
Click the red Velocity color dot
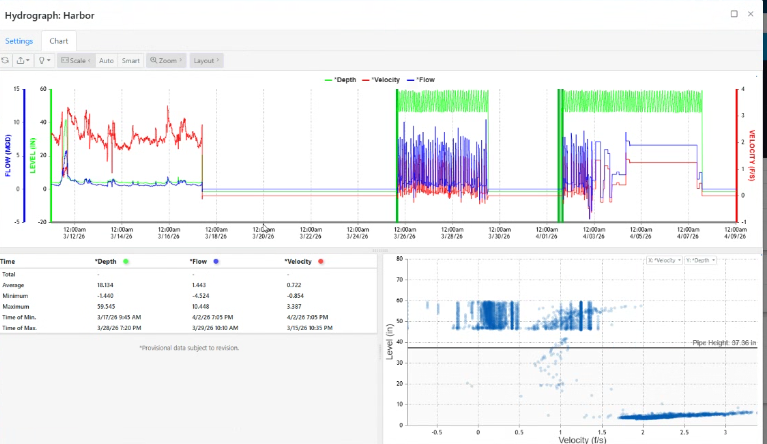click(x=322, y=261)
